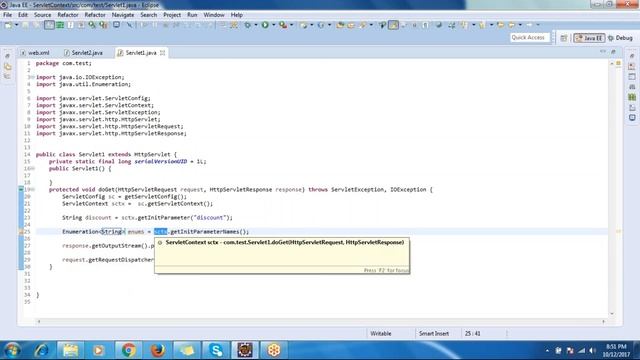Viewport: 640px width, 360px height.
Task: Open the External Tools dropdown arrow
Action: coord(291,25)
